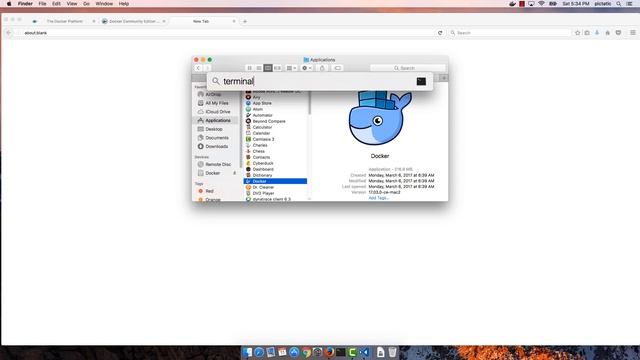This screenshot has height=360, width=640.
Task: Click the Finder share button
Action: tap(322, 68)
